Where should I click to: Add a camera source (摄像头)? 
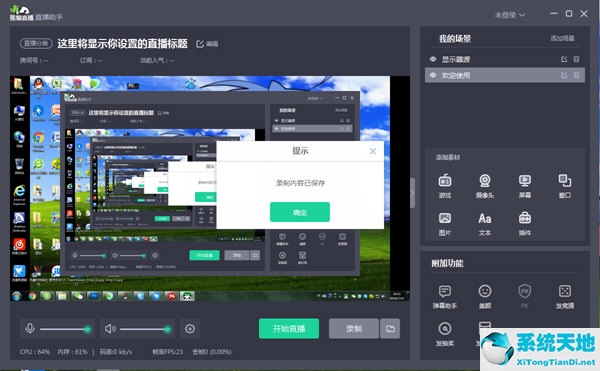485,186
